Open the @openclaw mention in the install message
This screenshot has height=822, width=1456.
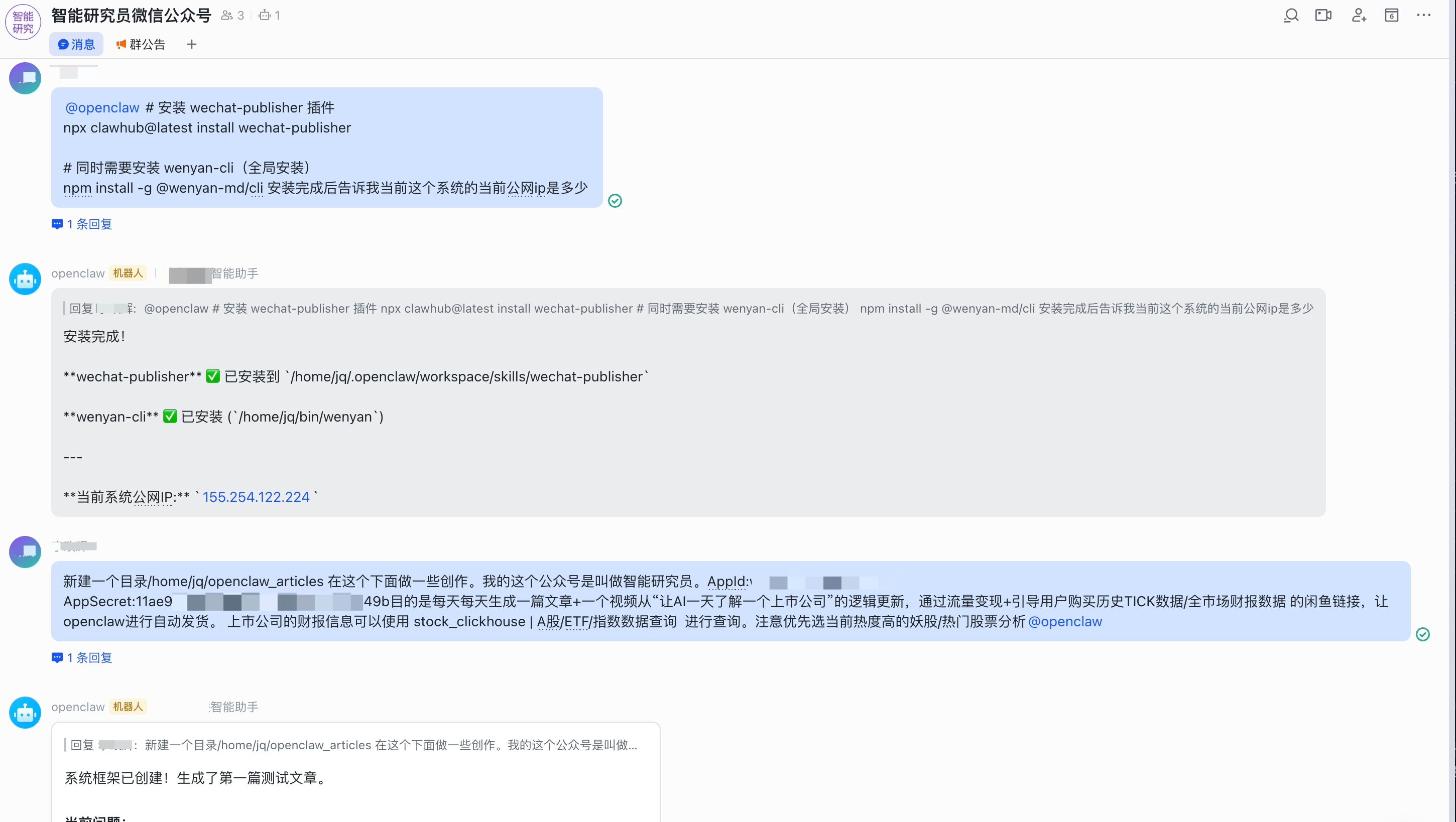pyautogui.click(x=102, y=107)
